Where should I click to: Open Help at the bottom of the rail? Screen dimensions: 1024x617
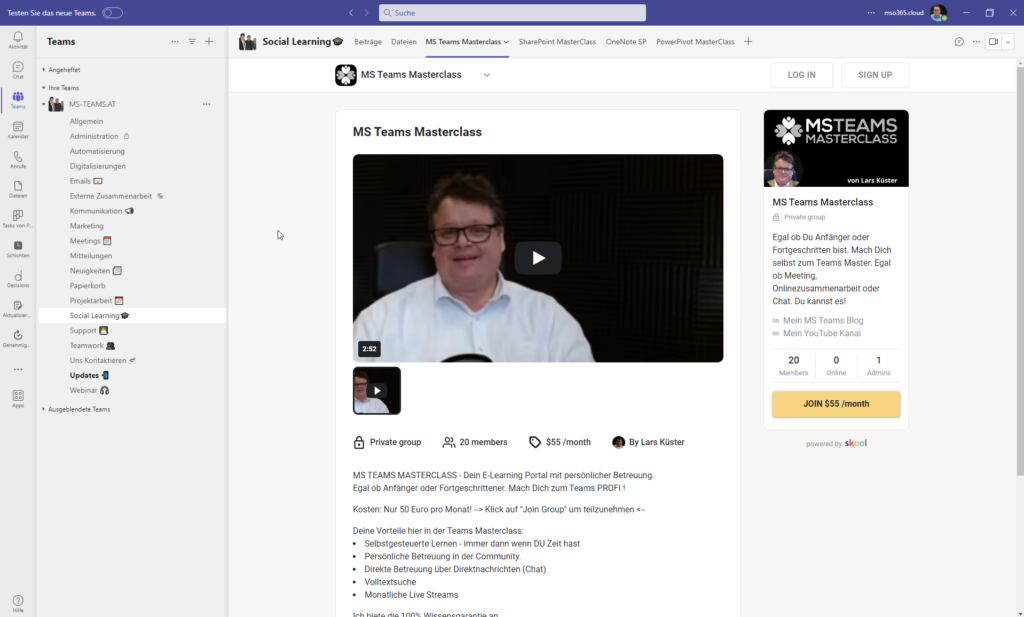18,603
